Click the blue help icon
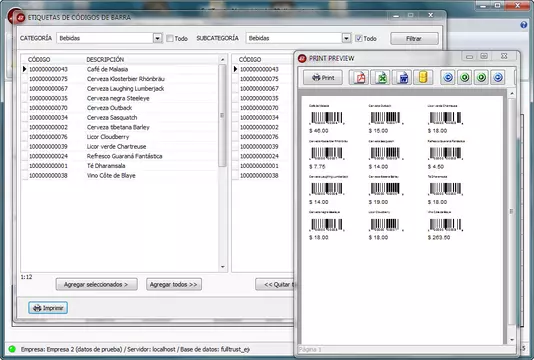Image resolution: width=534 pixels, height=360 pixels. [x=523, y=25]
